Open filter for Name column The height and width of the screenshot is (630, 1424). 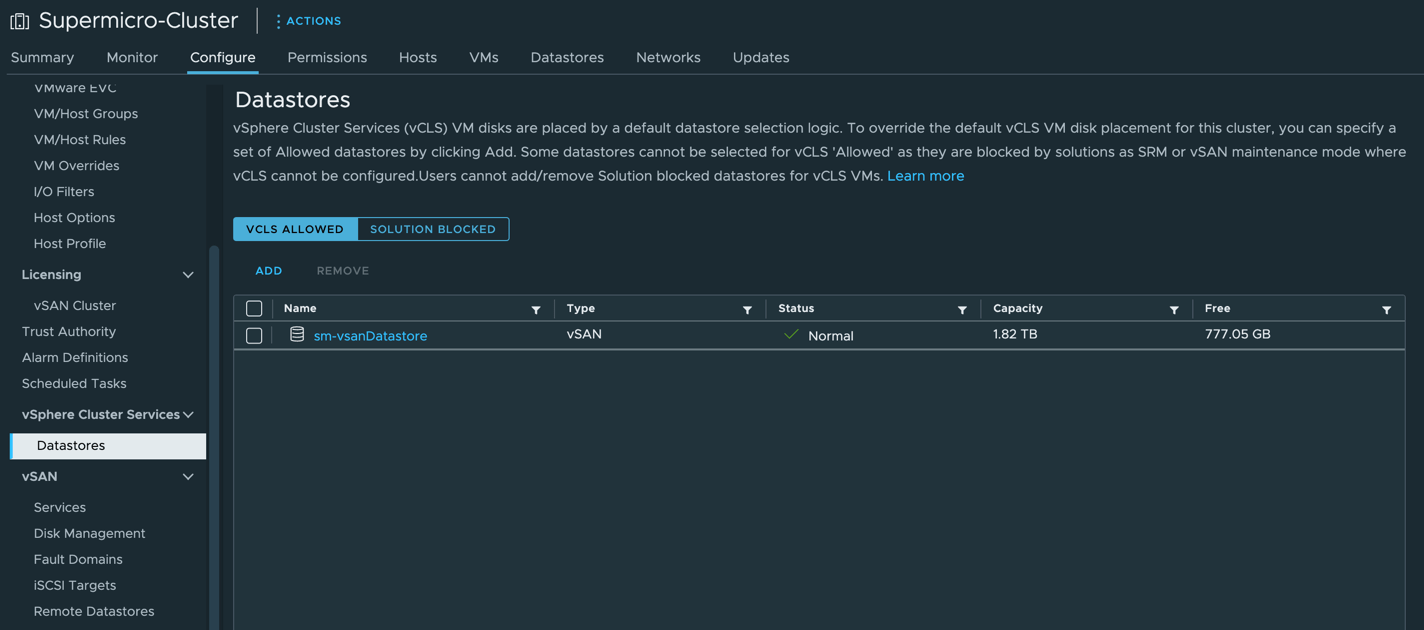(x=536, y=310)
